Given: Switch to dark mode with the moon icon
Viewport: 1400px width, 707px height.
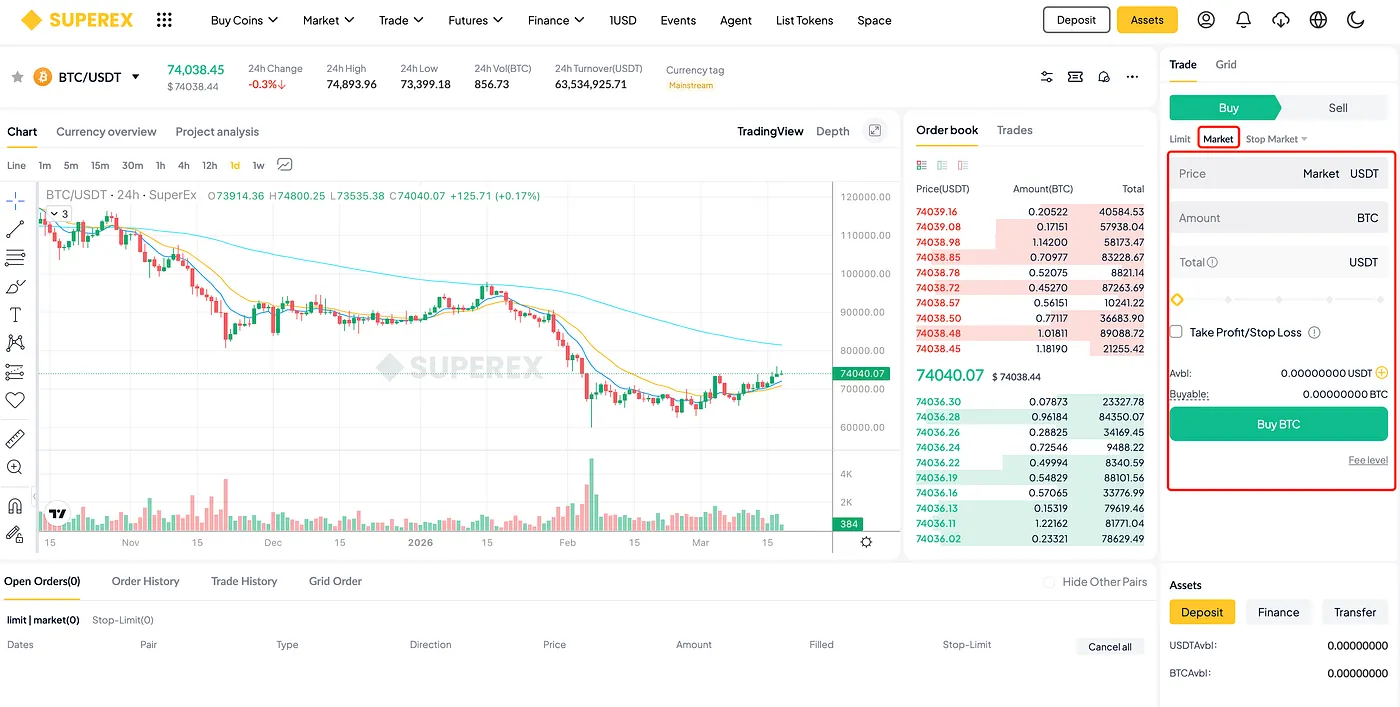Looking at the screenshot, I should tap(1356, 20).
